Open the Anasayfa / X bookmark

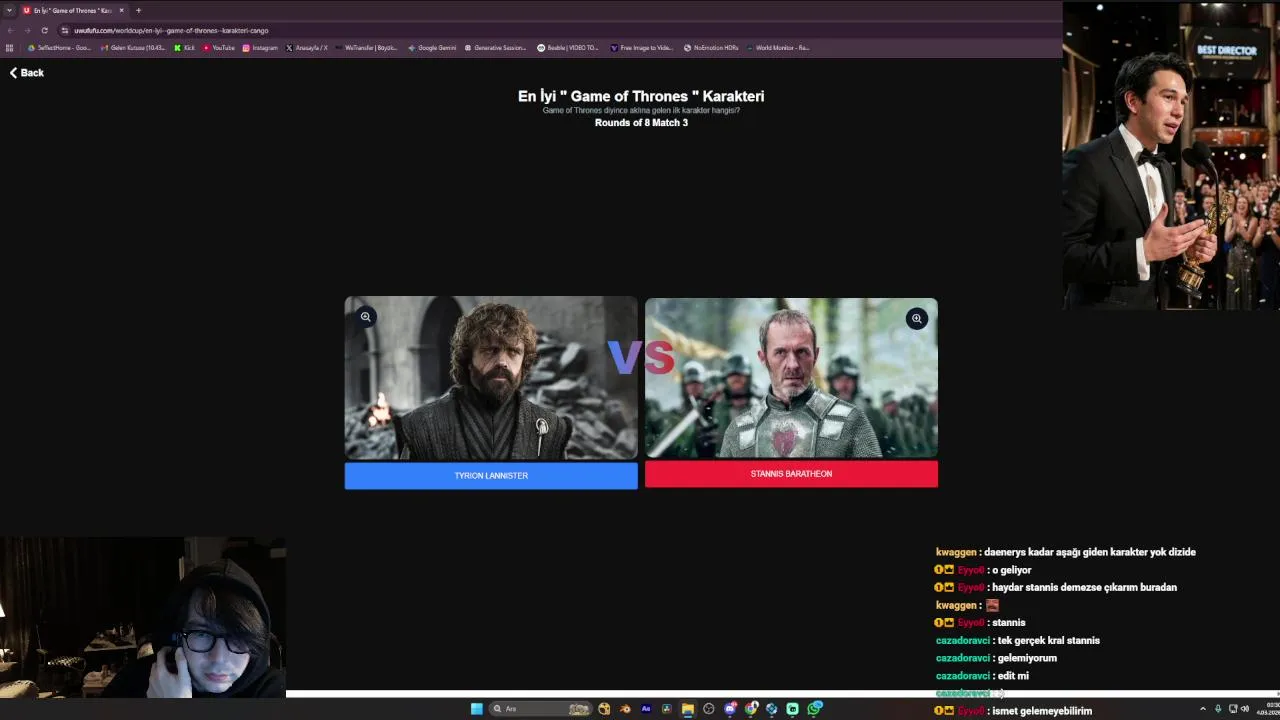(307, 48)
